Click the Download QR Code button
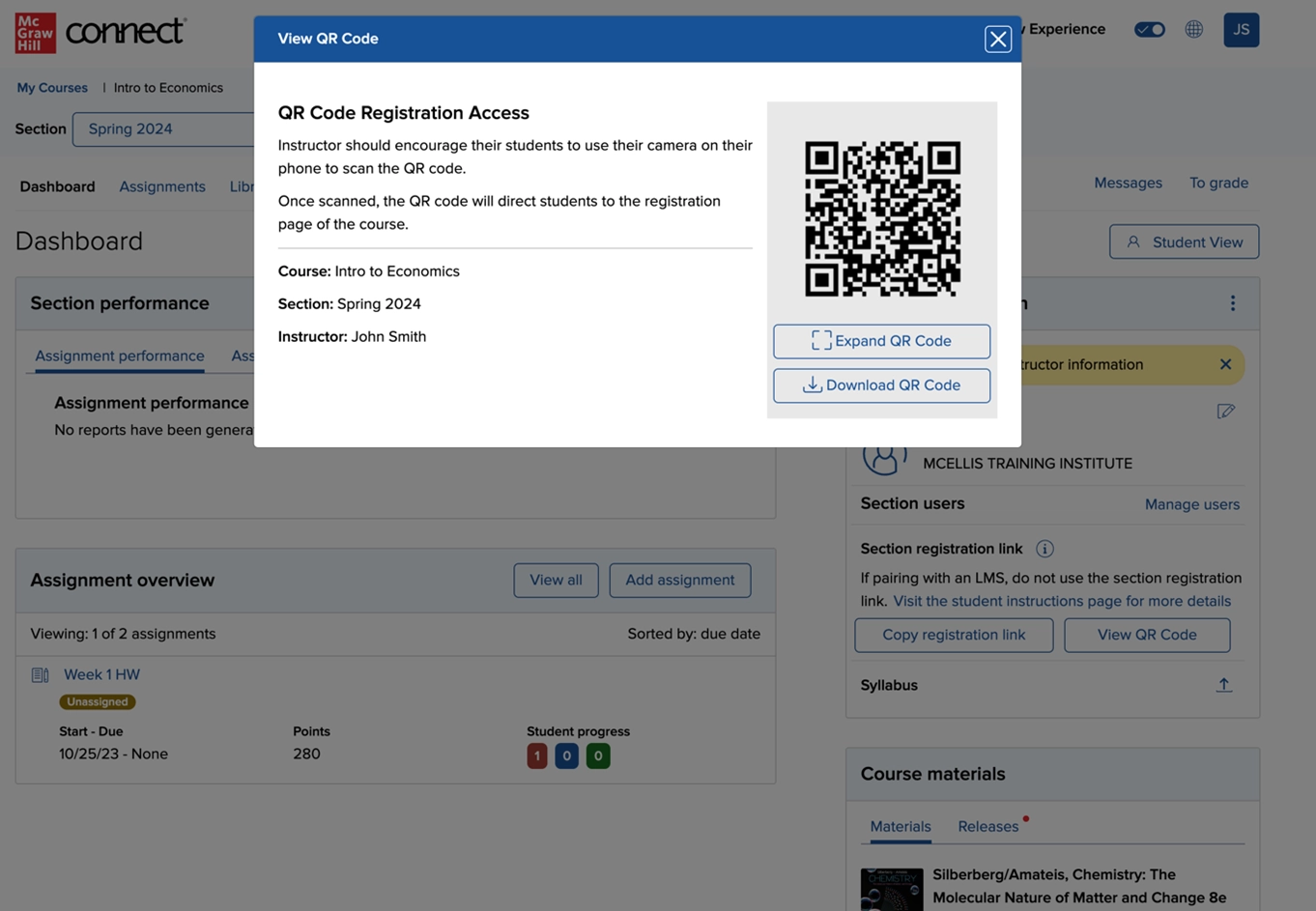1316x911 pixels. 881,385
